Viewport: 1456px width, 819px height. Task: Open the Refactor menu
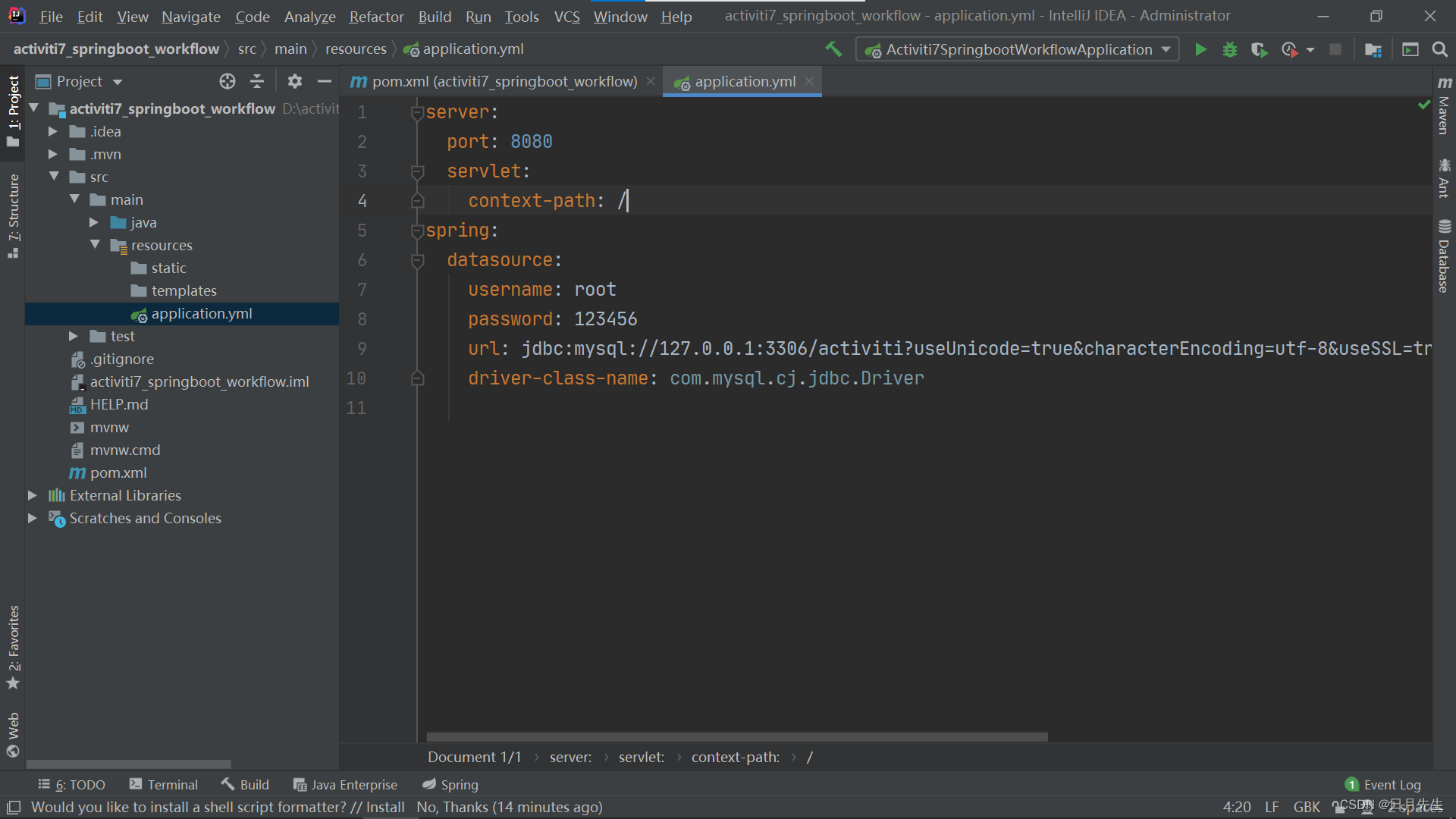[x=376, y=16]
